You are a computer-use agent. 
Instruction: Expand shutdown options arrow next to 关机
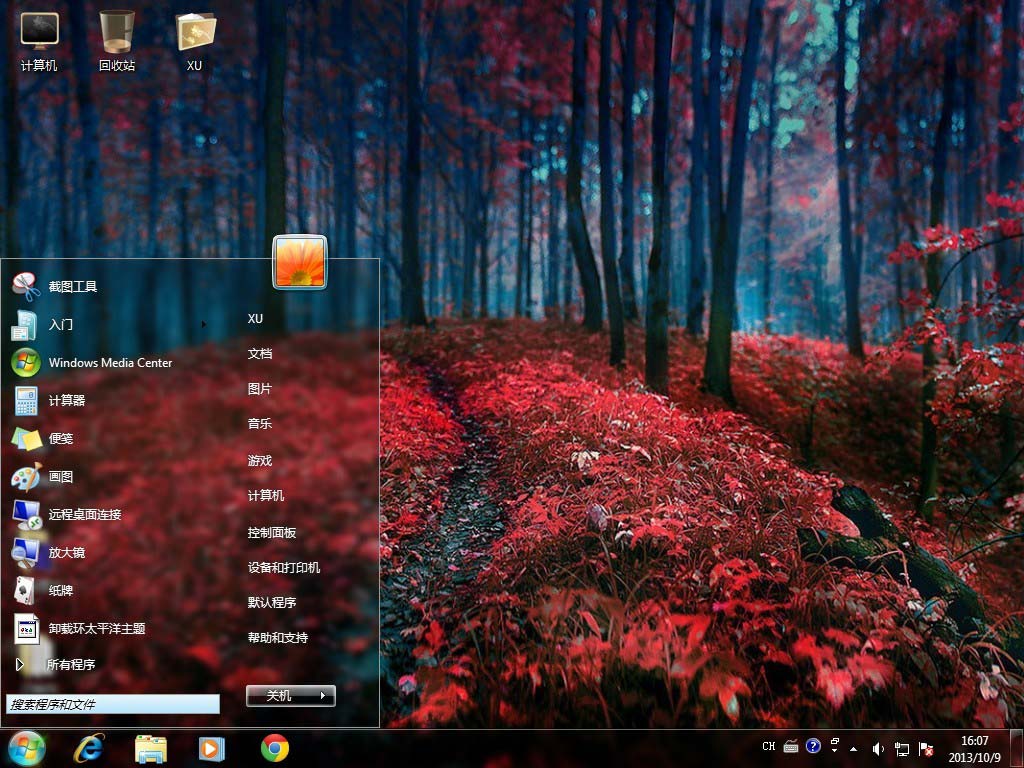(323, 696)
